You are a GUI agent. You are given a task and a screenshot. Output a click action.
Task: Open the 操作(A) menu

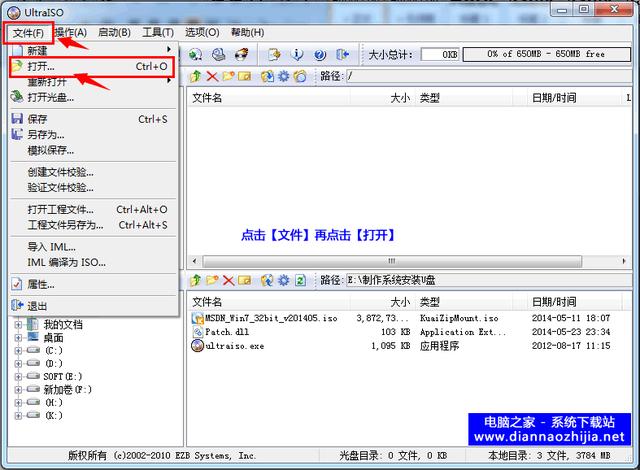point(71,33)
